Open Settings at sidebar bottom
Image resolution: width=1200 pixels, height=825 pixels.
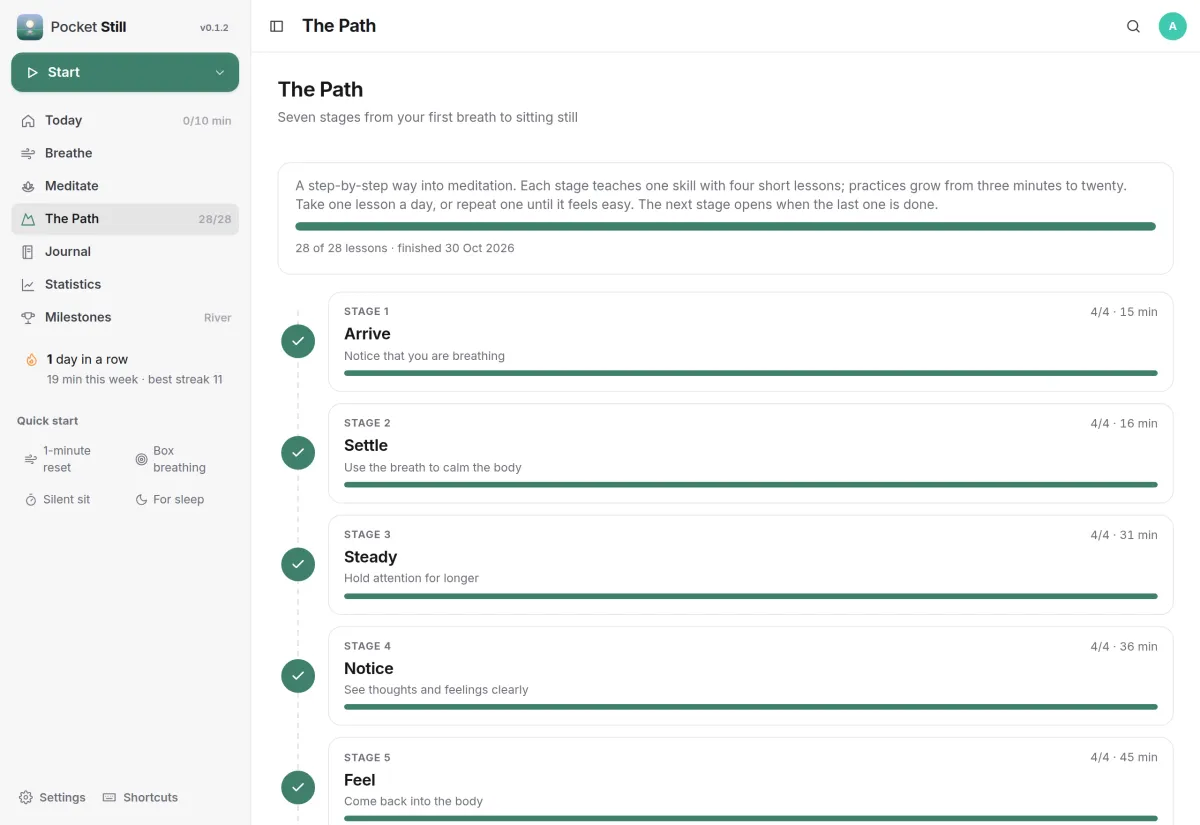[x=52, y=797]
